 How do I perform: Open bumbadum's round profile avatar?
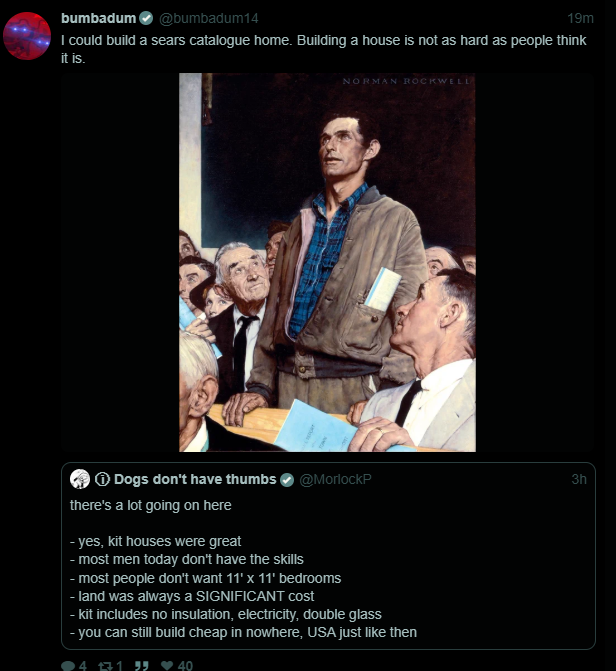point(27,36)
